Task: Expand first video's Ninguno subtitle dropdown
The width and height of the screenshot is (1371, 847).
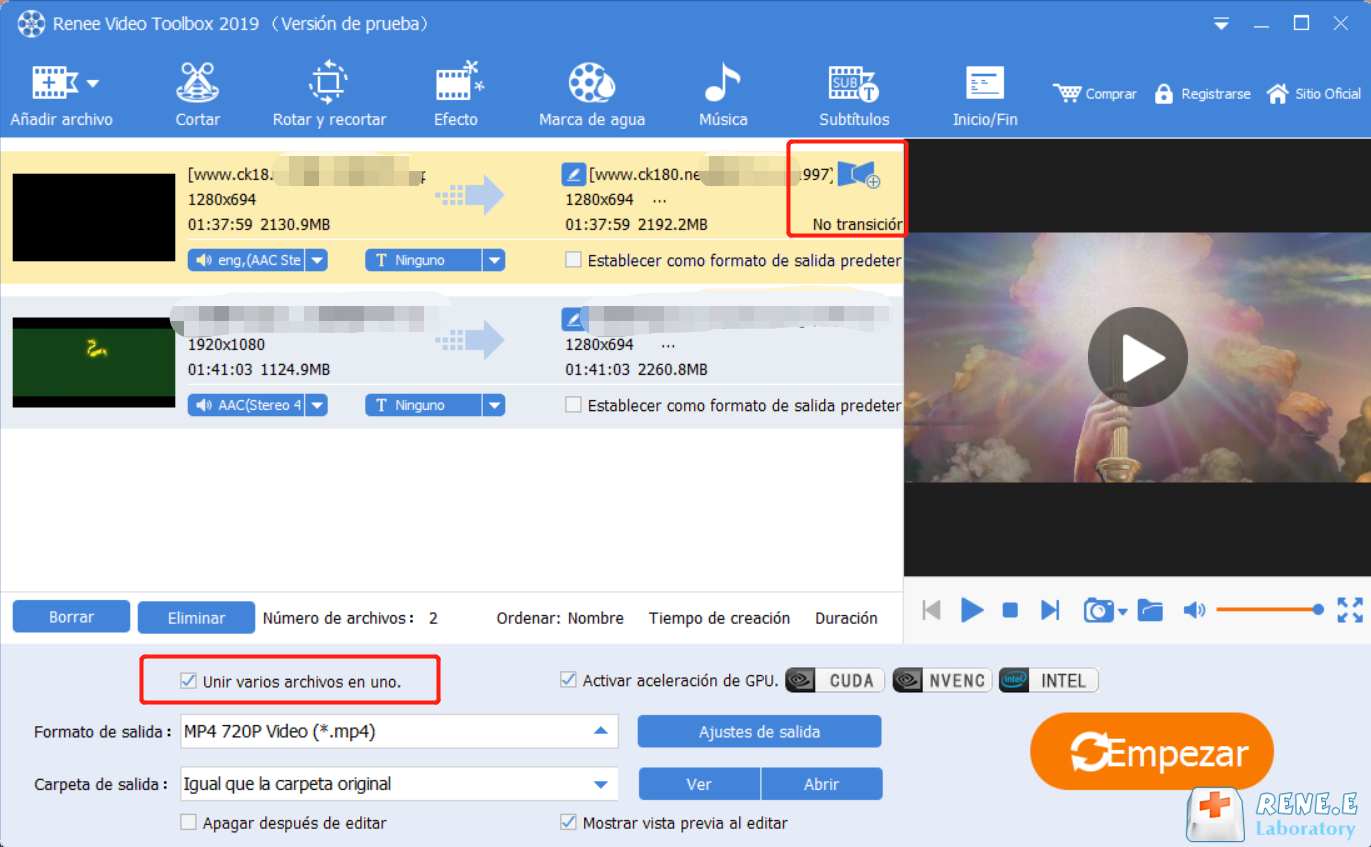Action: click(x=494, y=260)
